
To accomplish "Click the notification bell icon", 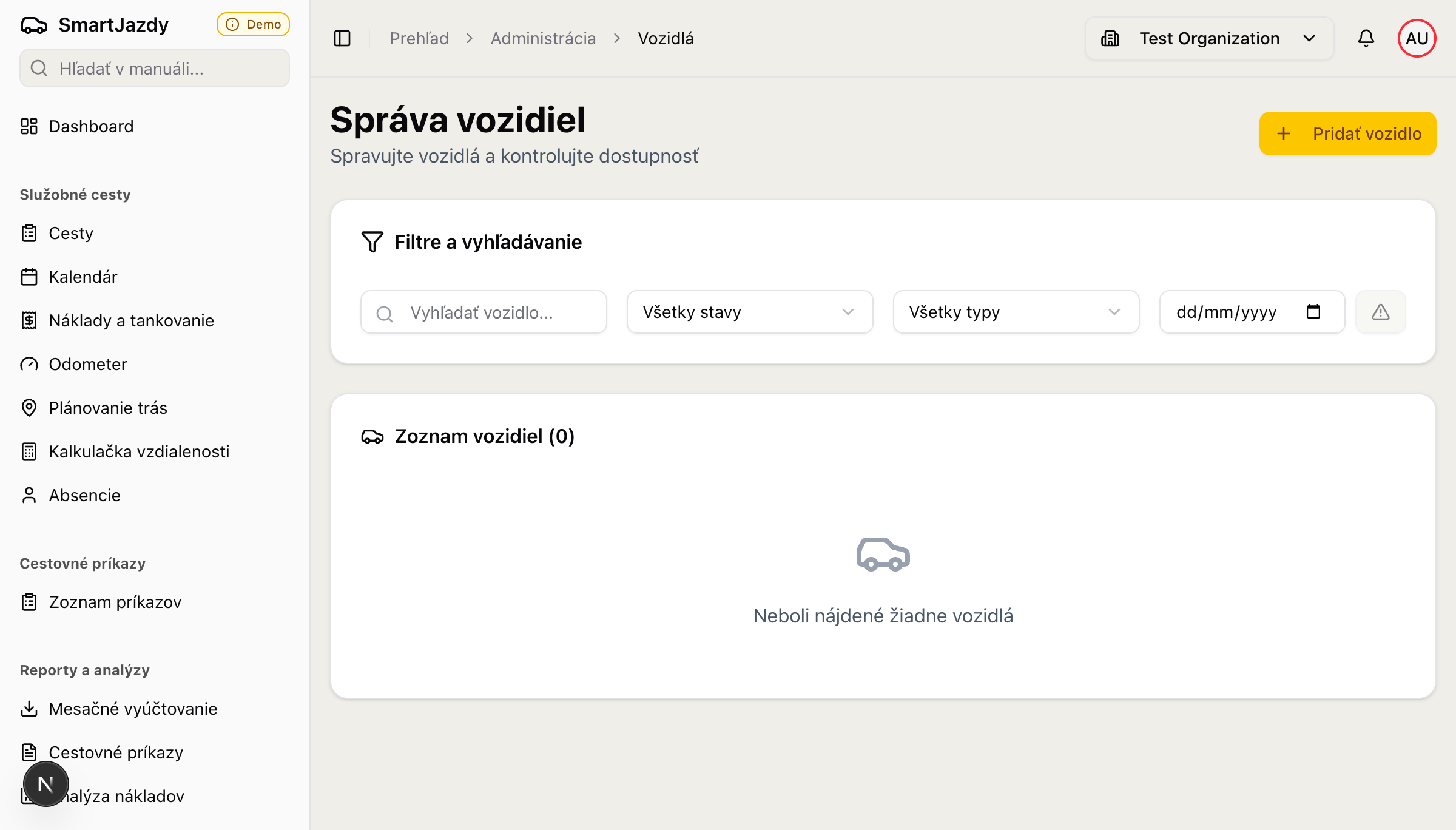I will tap(1367, 38).
